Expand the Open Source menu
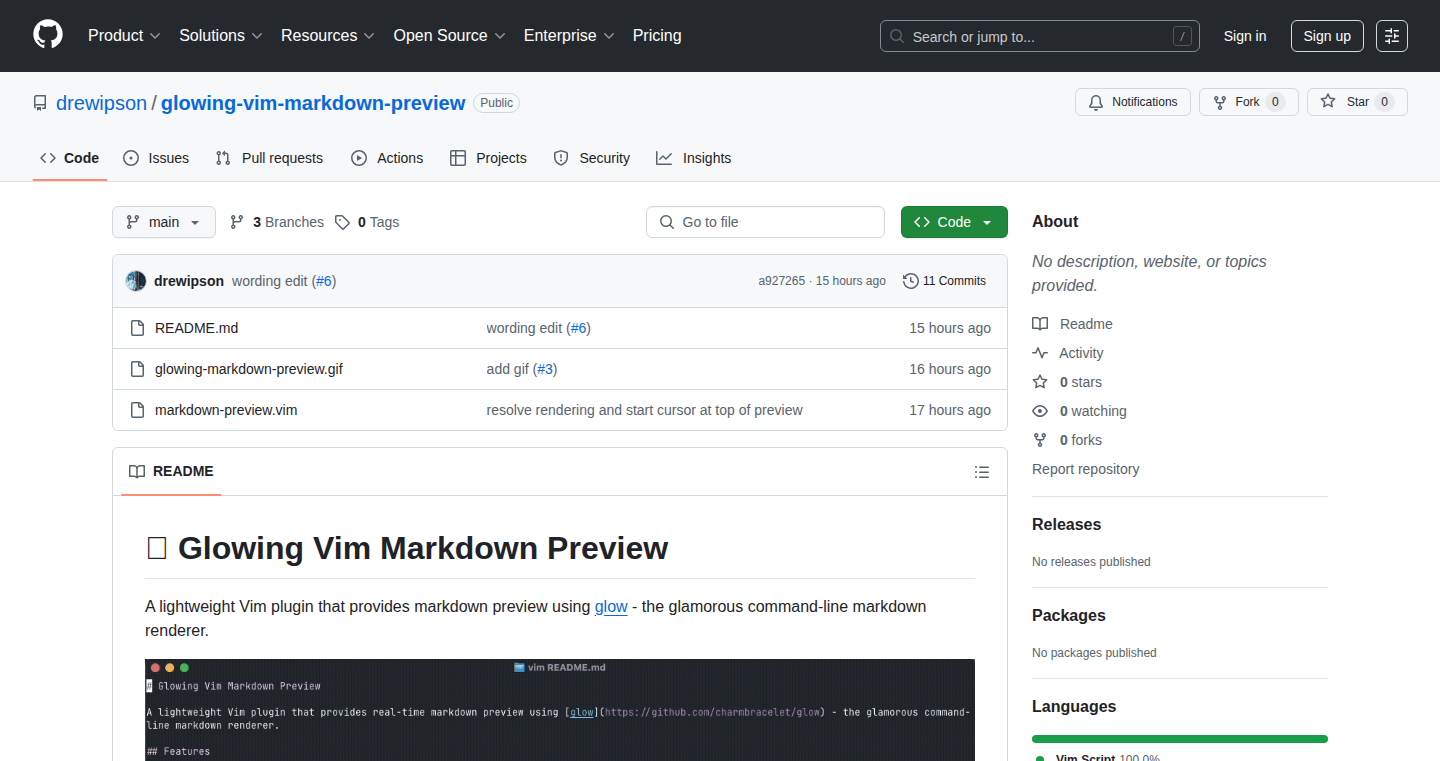This screenshot has width=1440, height=761. click(x=449, y=36)
